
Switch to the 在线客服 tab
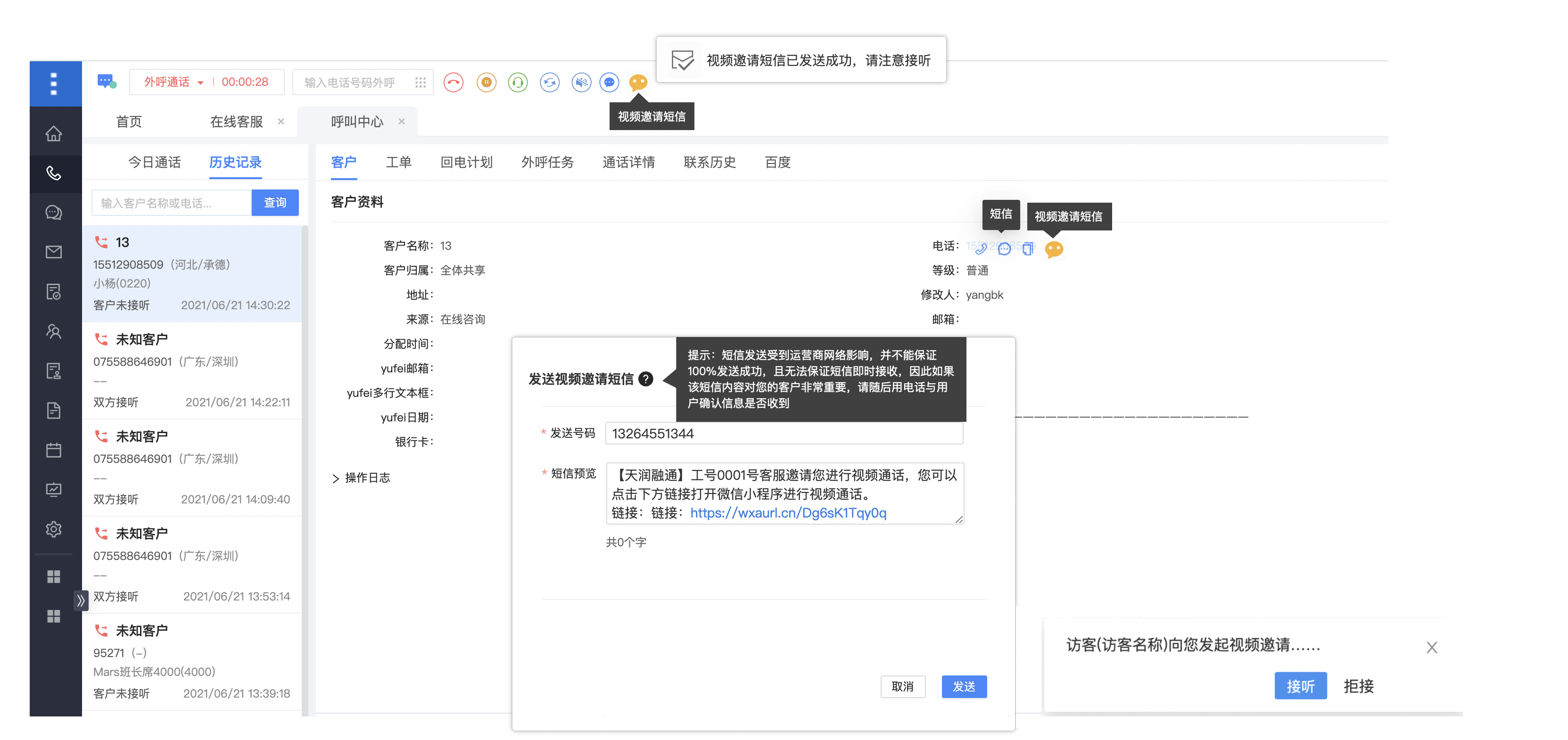(236, 122)
